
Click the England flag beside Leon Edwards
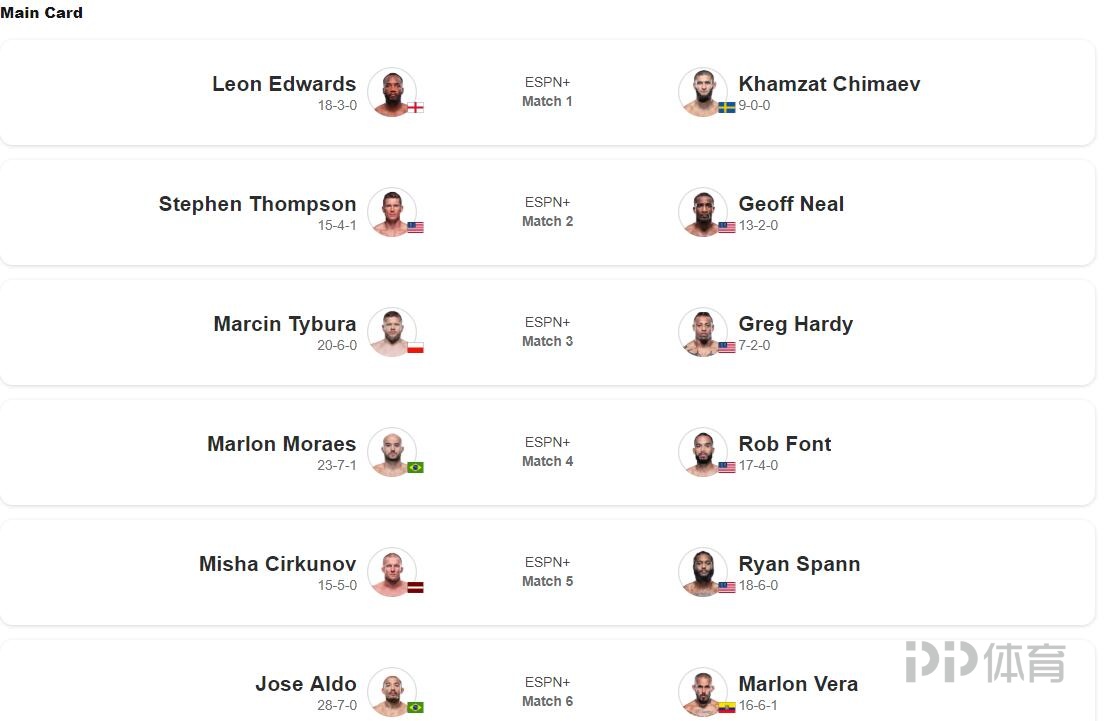click(415, 107)
